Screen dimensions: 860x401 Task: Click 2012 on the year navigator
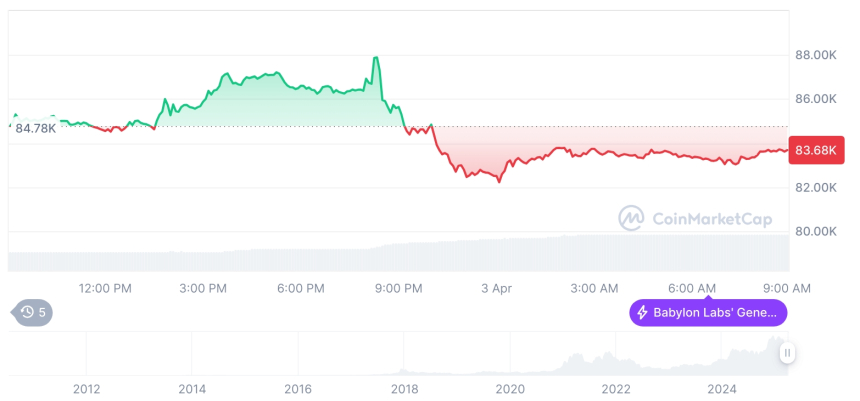(x=86, y=388)
